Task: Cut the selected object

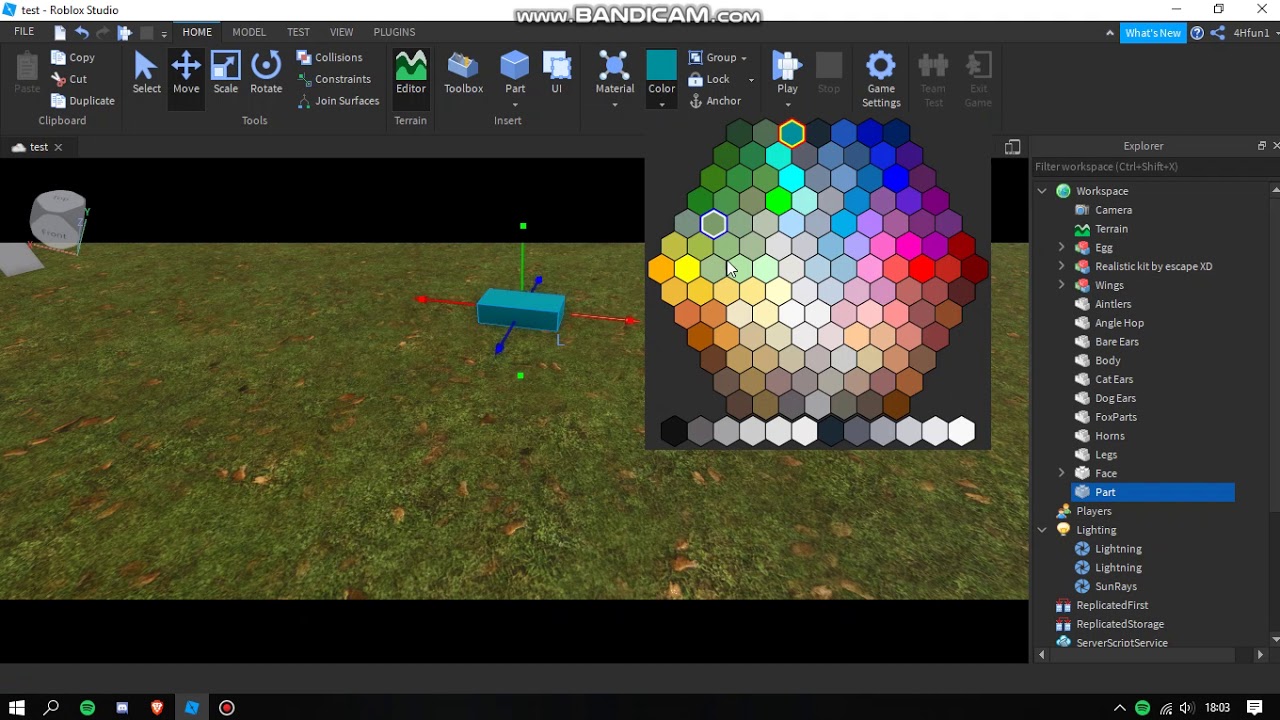Action: coord(69,79)
